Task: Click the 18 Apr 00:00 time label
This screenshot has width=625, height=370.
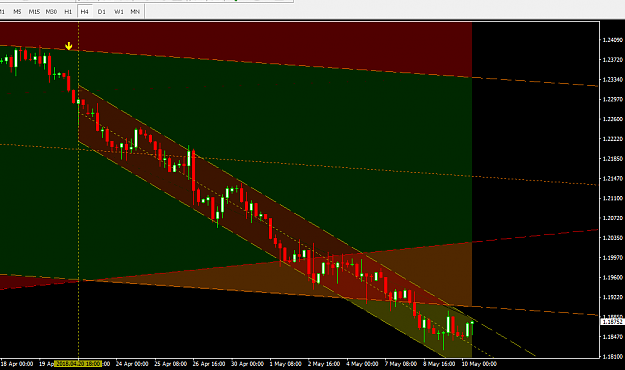Action: tap(17, 364)
